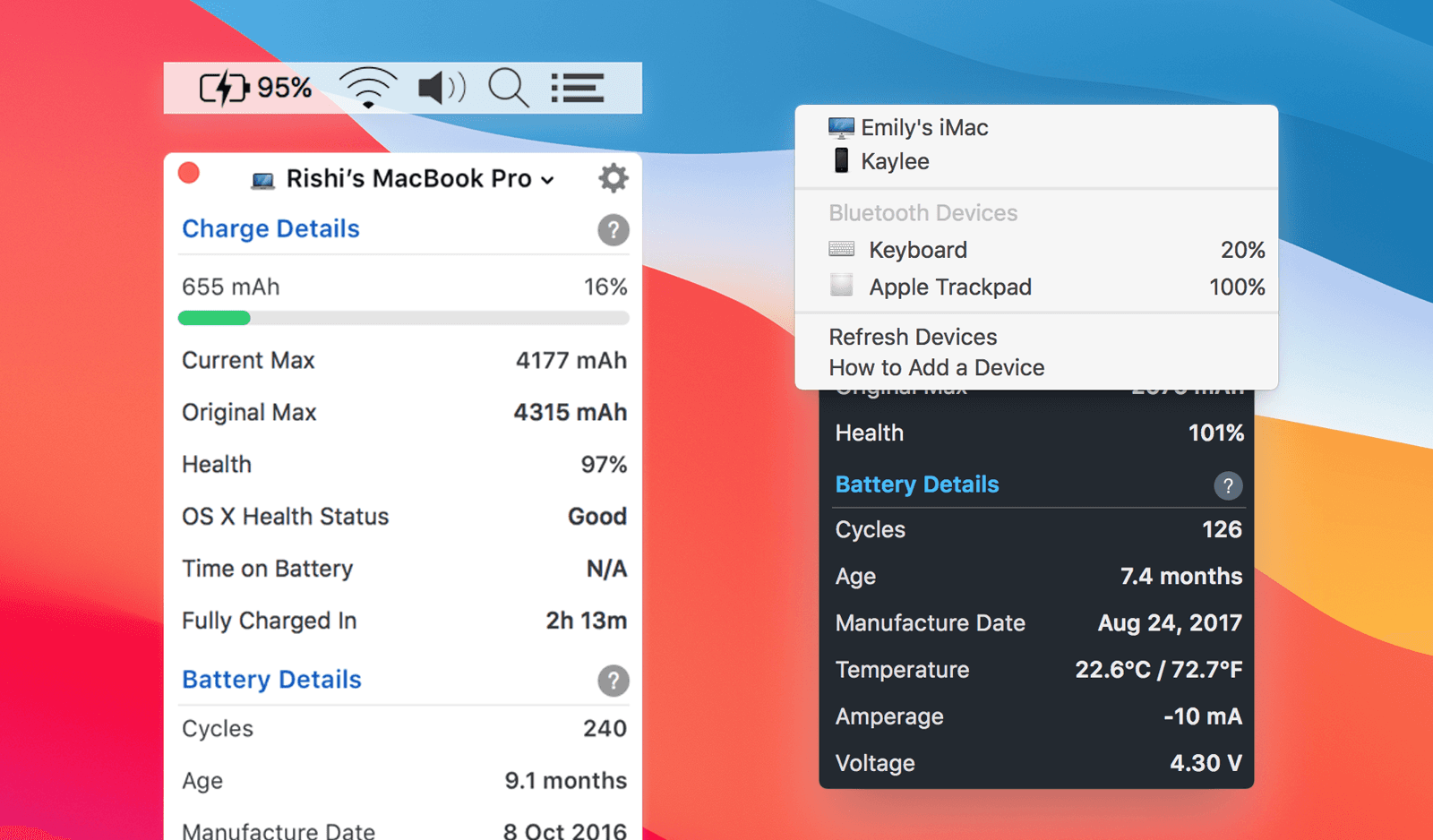The image size is (1433, 840).
Task: Click the 126 cycles value
Action: (x=1222, y=529)
